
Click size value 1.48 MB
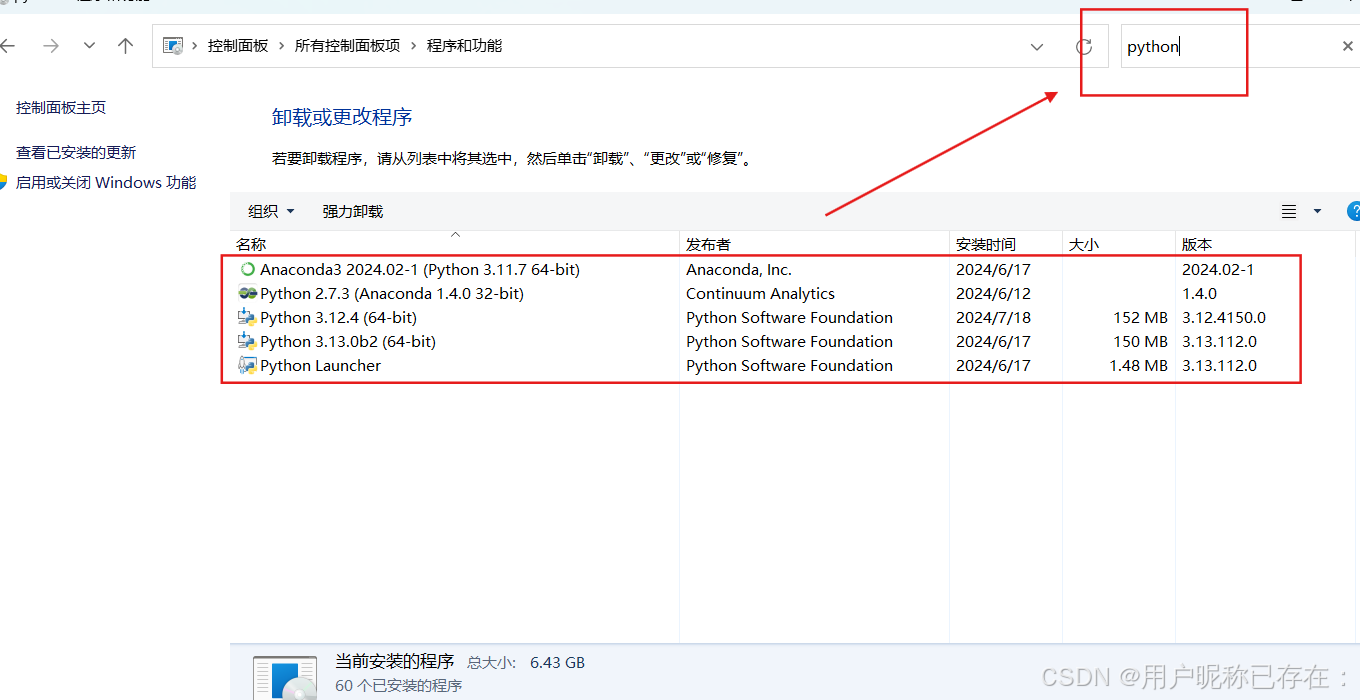click(x=1138, y=365)
